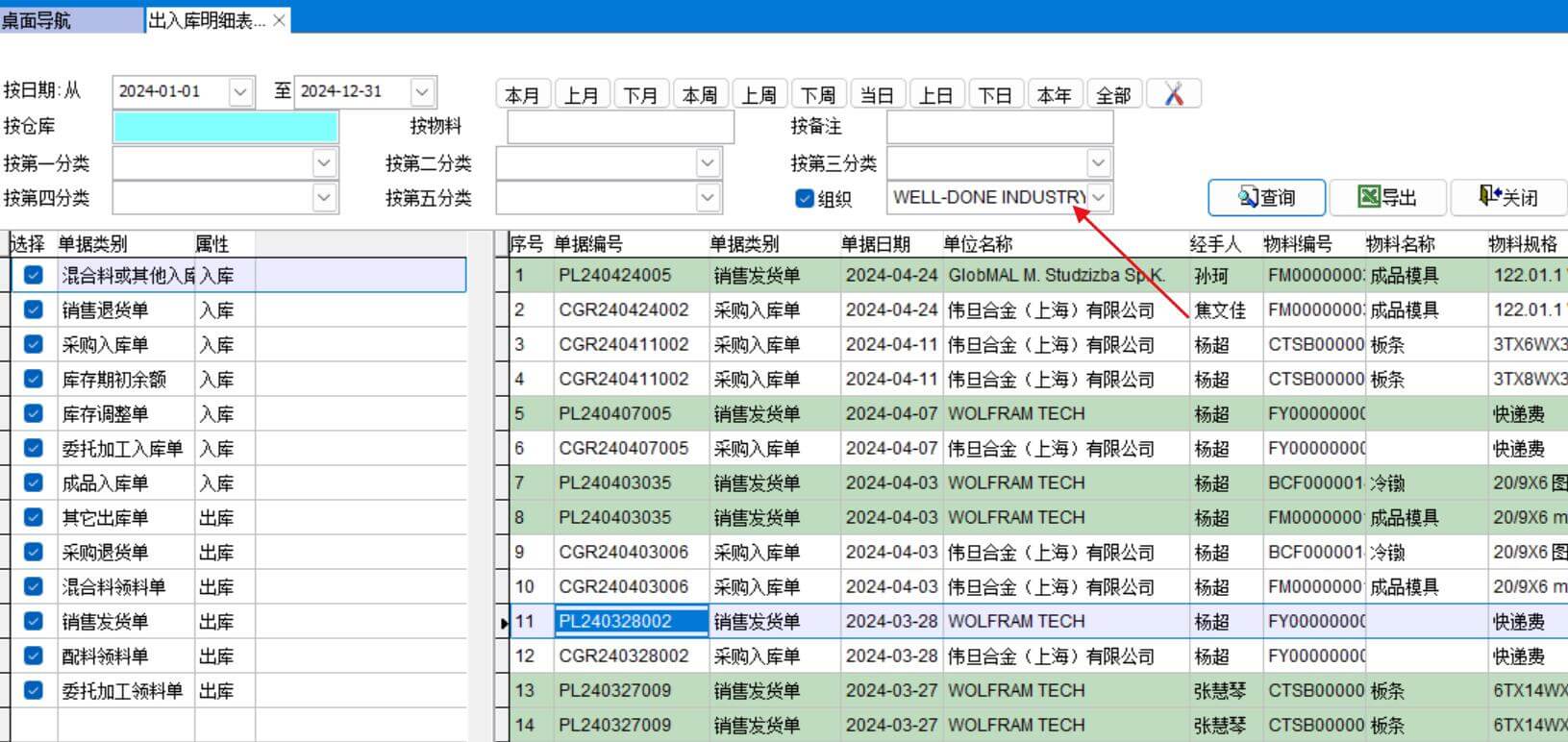Viewport: 1568px width, 742px height.
Task: Close the 出入库明细表 tab
Action: (x=279, y=20)
